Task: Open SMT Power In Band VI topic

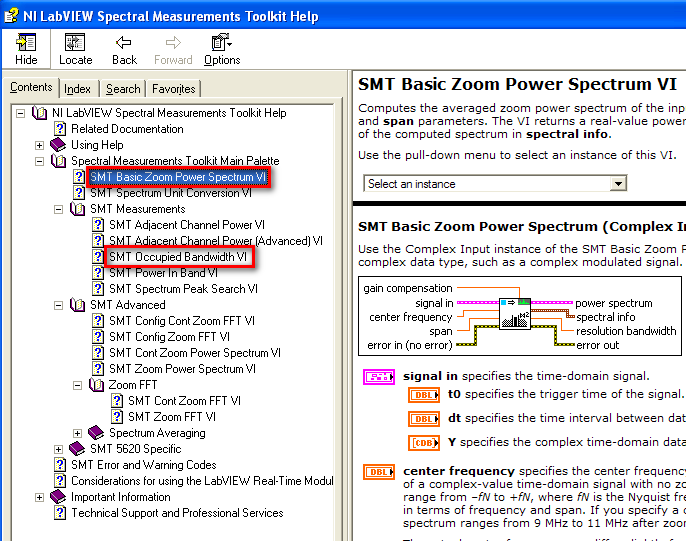Action: (x=163, y=273)
